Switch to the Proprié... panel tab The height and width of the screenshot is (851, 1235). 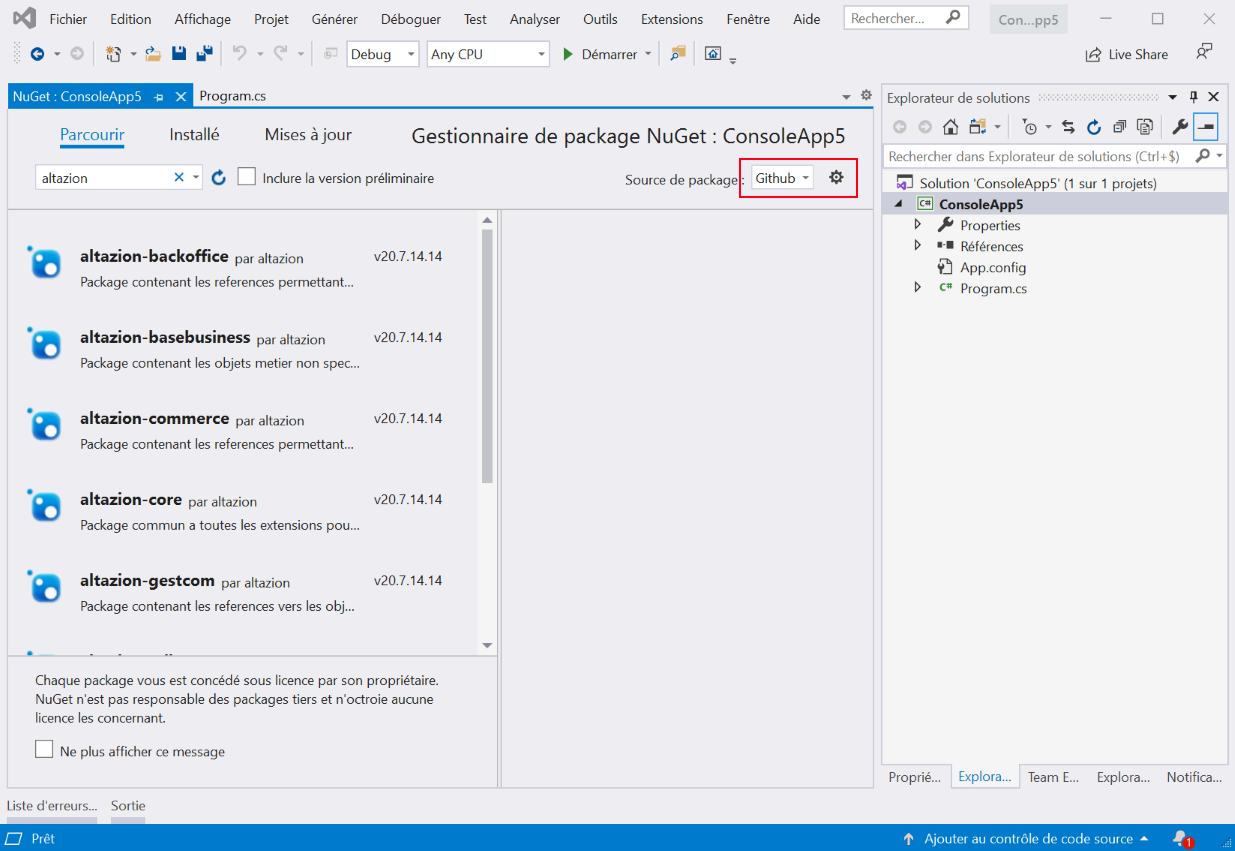point(915,777)
